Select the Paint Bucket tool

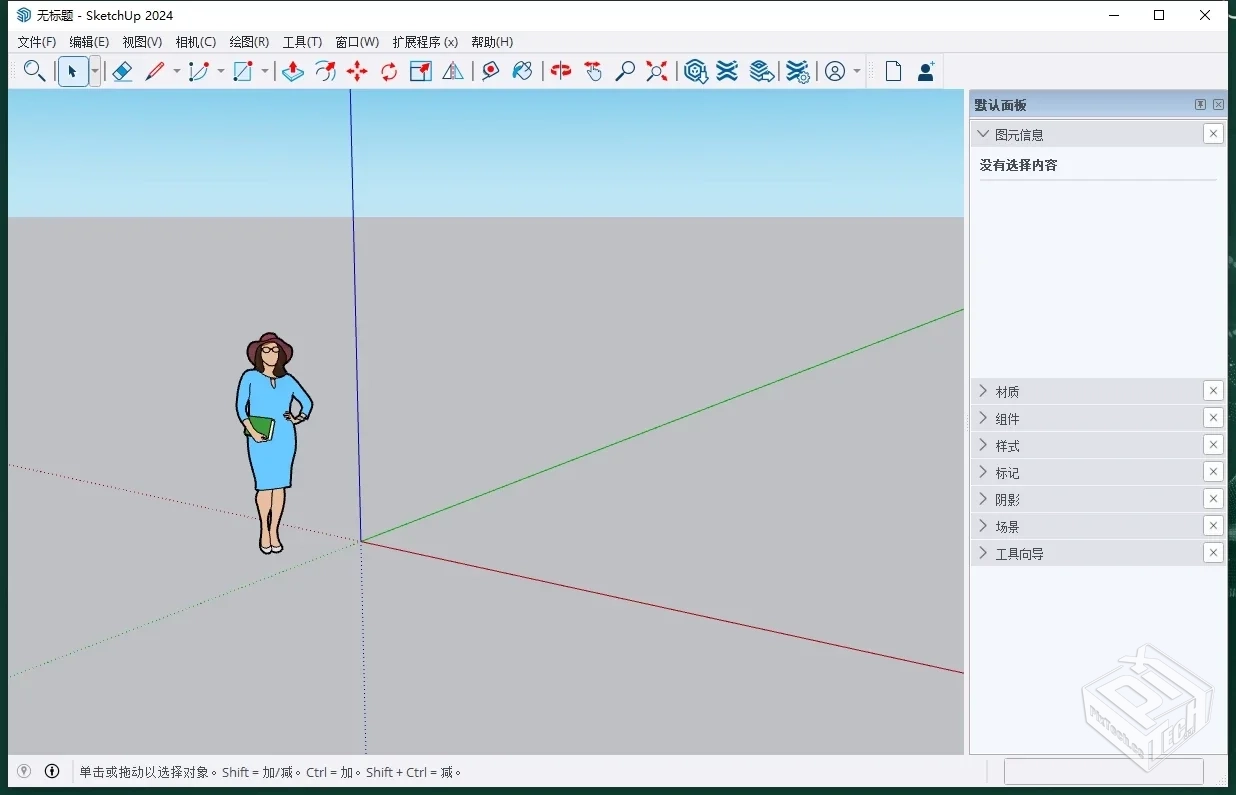[522, 71]
